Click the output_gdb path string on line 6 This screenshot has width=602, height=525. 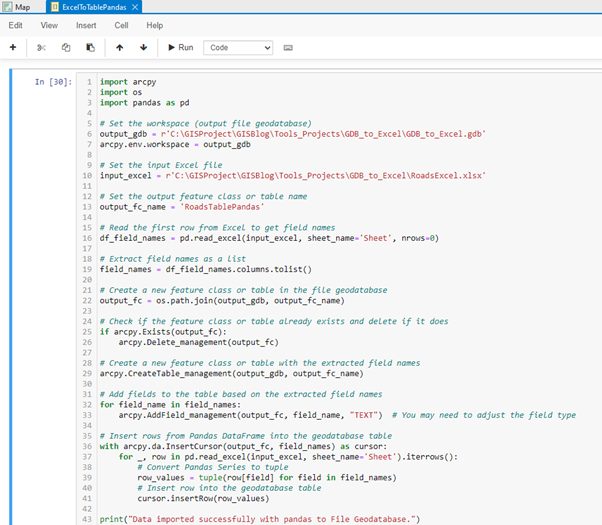323,134
